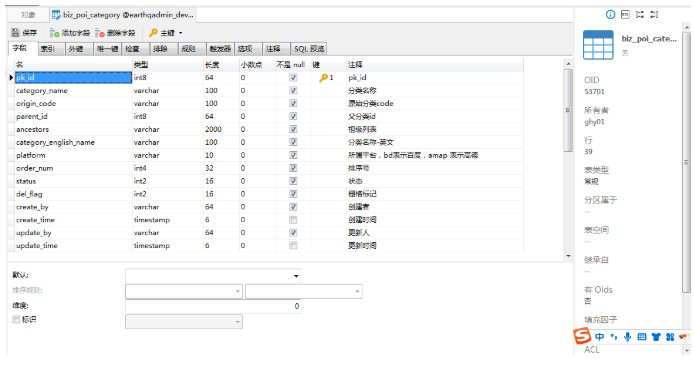Switch to the 对象 tab

click(x=28, y=15)
